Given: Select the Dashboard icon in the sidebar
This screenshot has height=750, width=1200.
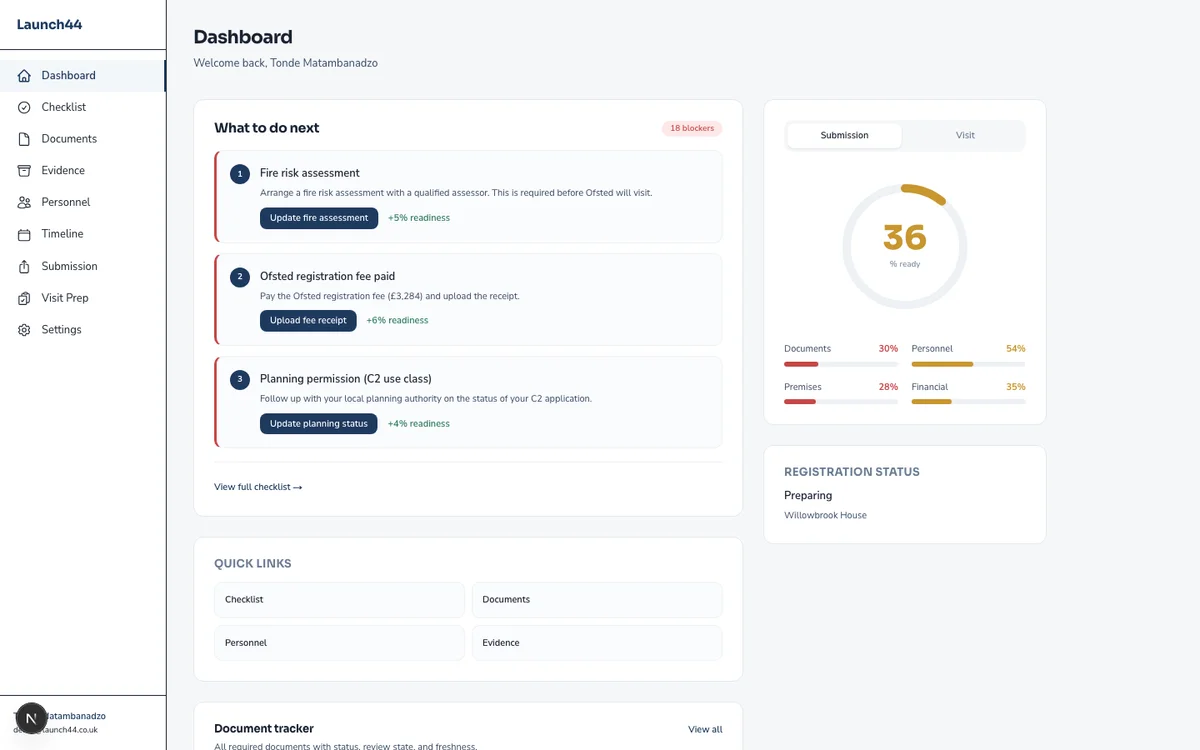Looking at the screenshot, I should pos(23,75).
